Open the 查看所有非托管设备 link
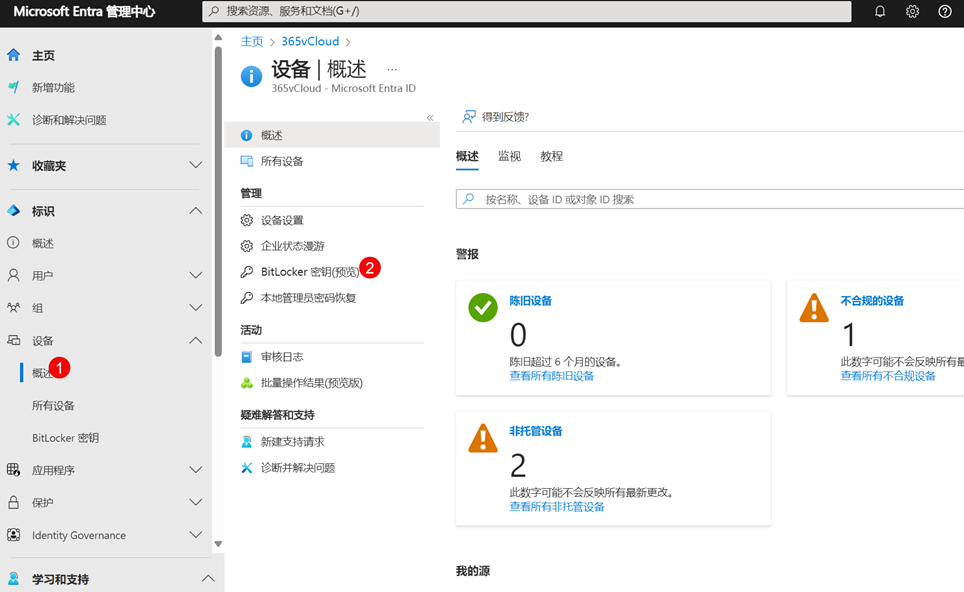 pos(556,507)
